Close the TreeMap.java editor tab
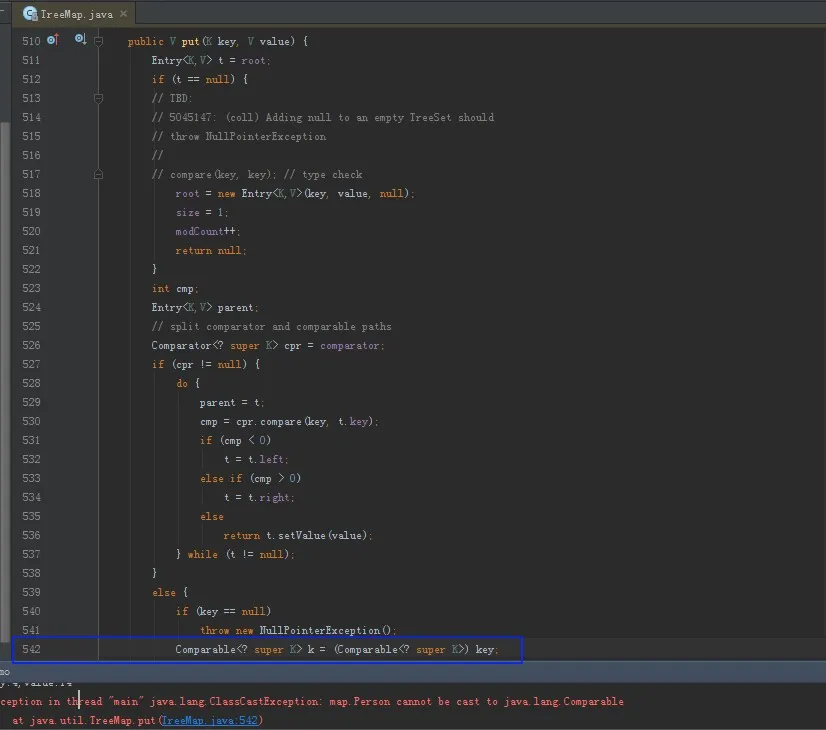Screen dimensions: 826x730 click(122, 14)
